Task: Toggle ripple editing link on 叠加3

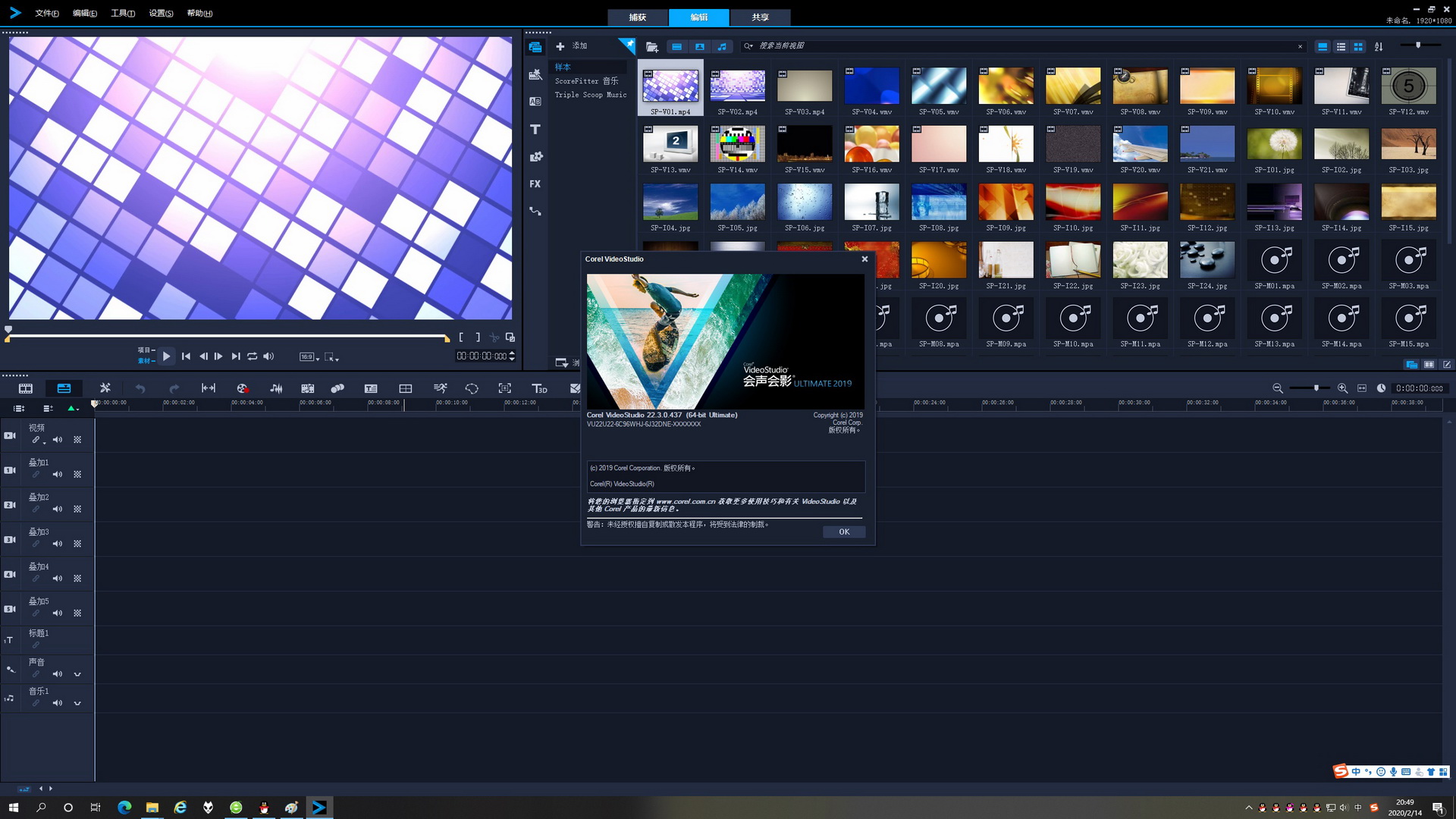Action: coord(36,544)
